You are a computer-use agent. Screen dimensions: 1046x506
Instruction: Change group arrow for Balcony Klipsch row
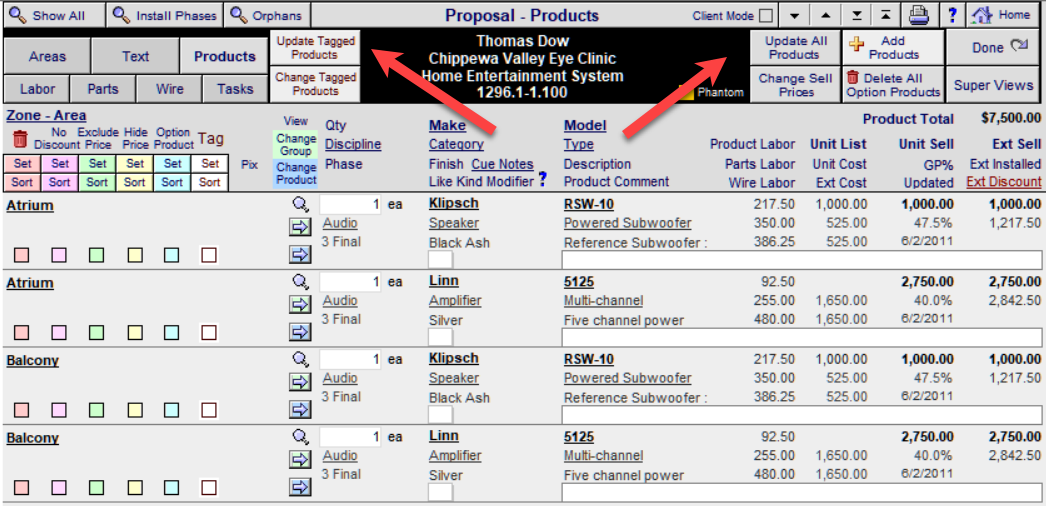tap(300, 382)
